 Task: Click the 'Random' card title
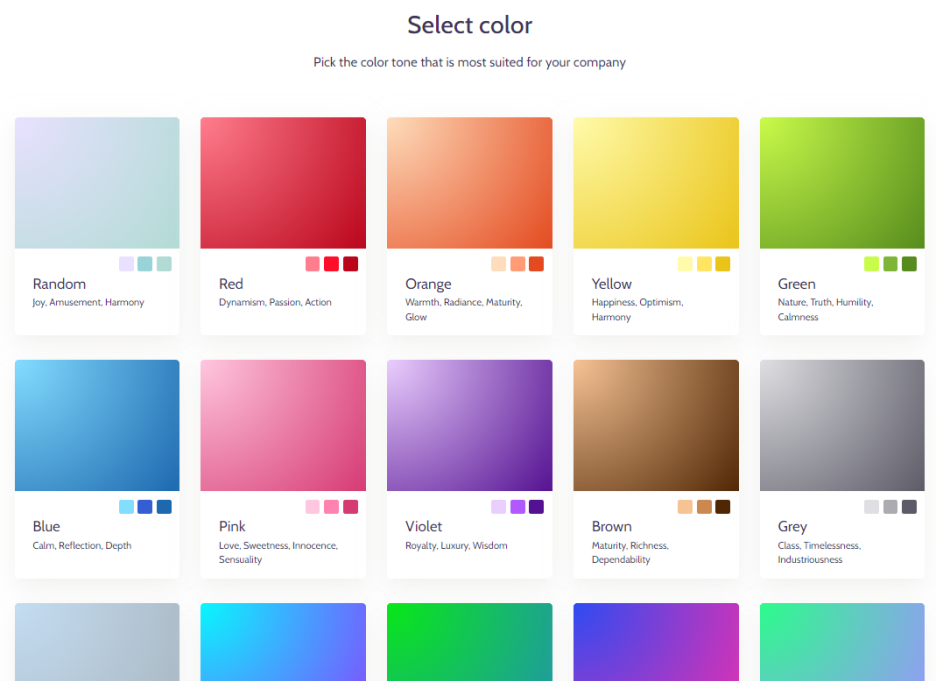(59, 284)
